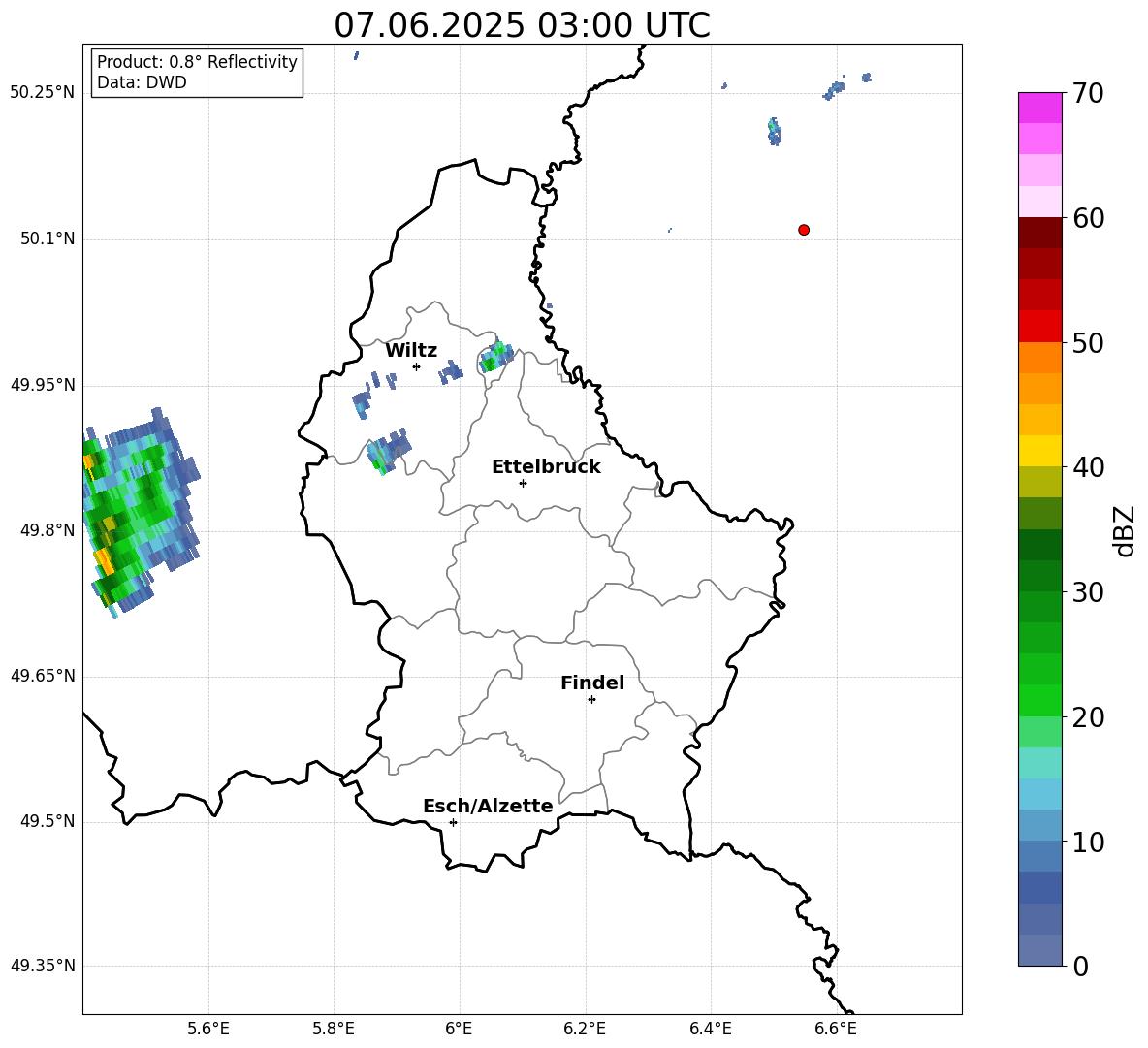Click the 49.5°N latitude label
1148x1048 pixels.
click(x=48, y=821)
